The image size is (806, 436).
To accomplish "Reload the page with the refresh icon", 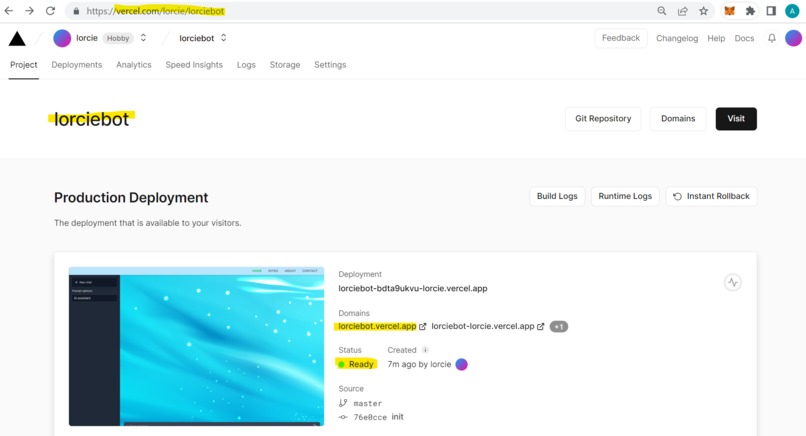I will (50, 11).
